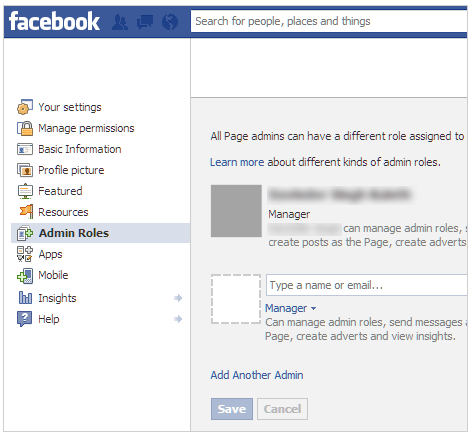
Task: Expand the Insights arrow
Action: pyautogui.click(x=178, y=298)
